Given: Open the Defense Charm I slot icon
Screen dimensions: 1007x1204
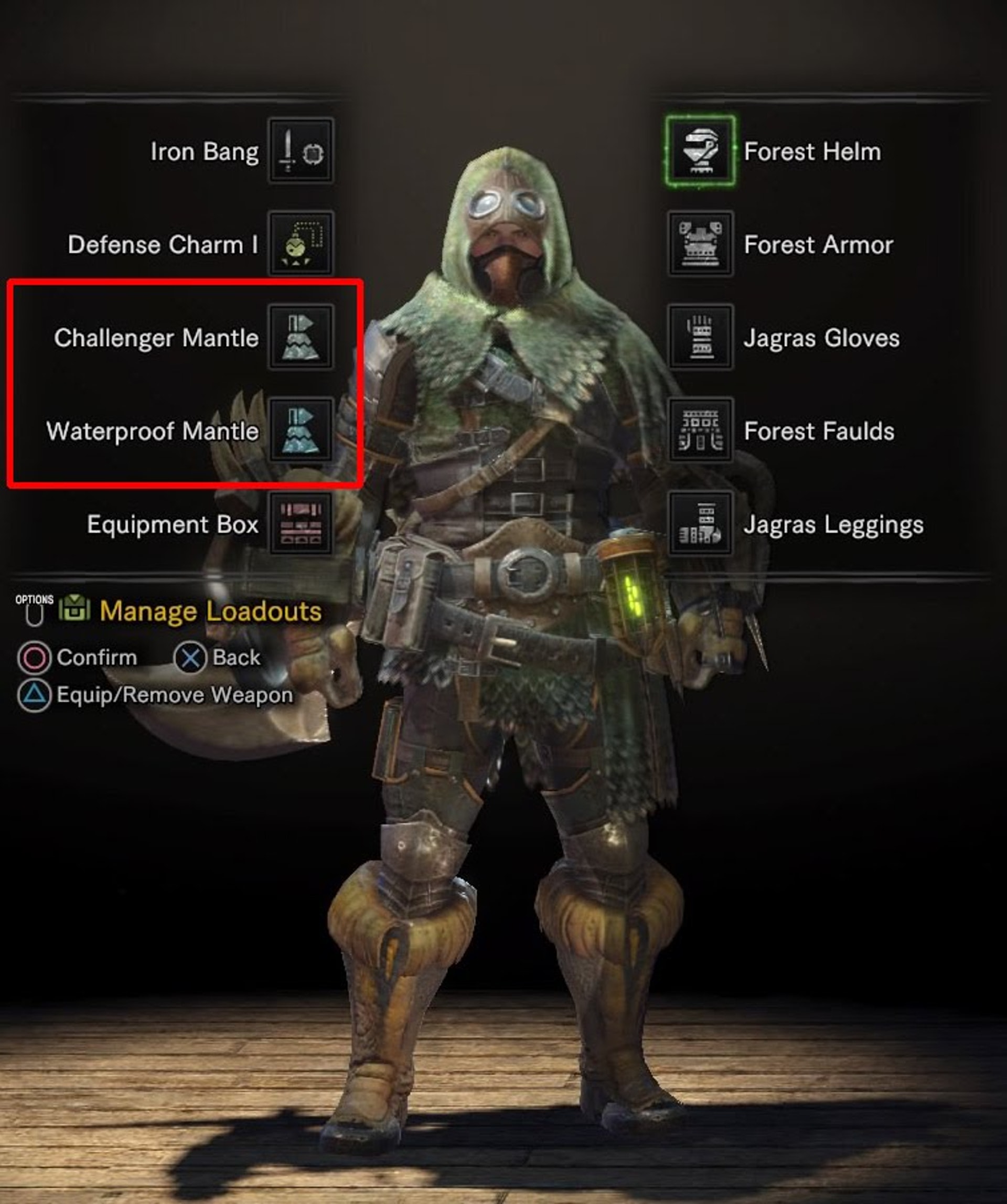Looking at the screenshot, I should coord(301,244).
